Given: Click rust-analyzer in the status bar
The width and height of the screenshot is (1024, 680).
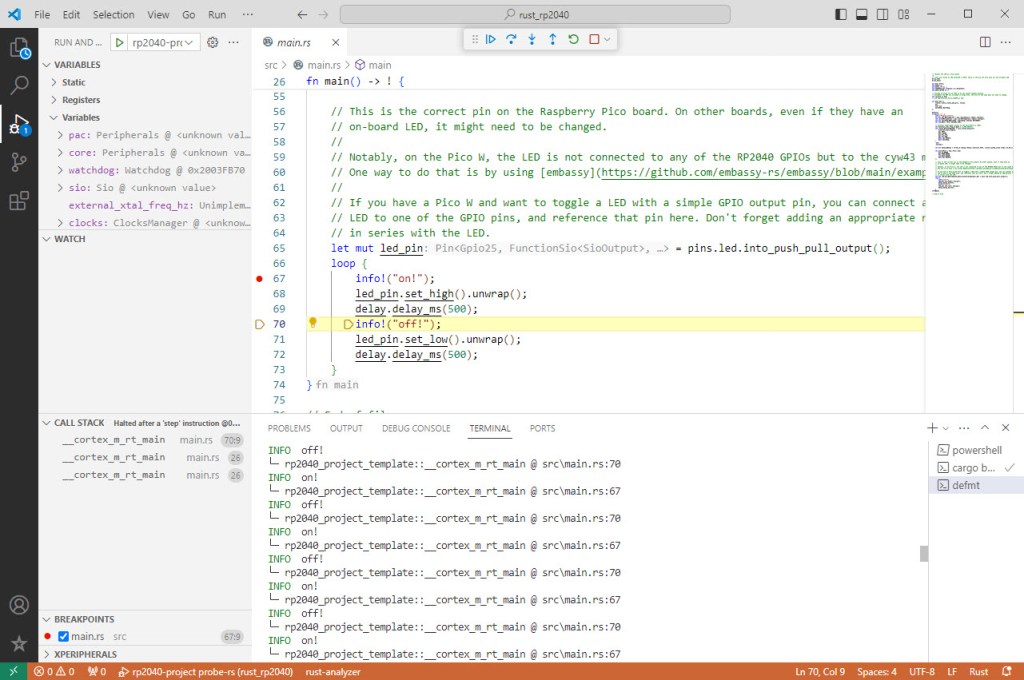Looking at the screenshot, I should click(335, 671).
